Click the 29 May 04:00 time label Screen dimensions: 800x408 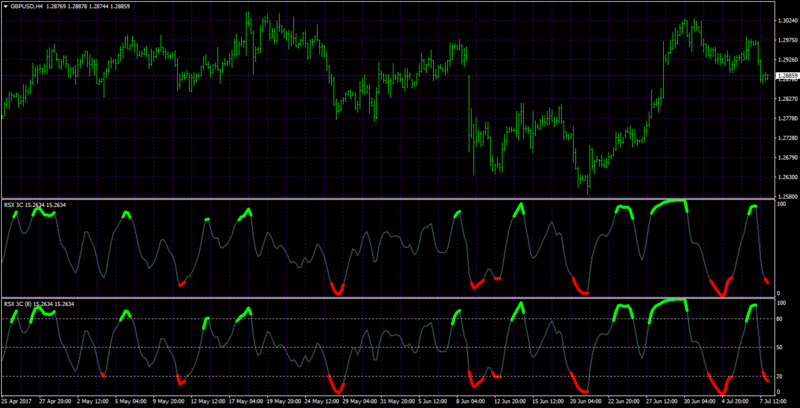coord(360,401)
